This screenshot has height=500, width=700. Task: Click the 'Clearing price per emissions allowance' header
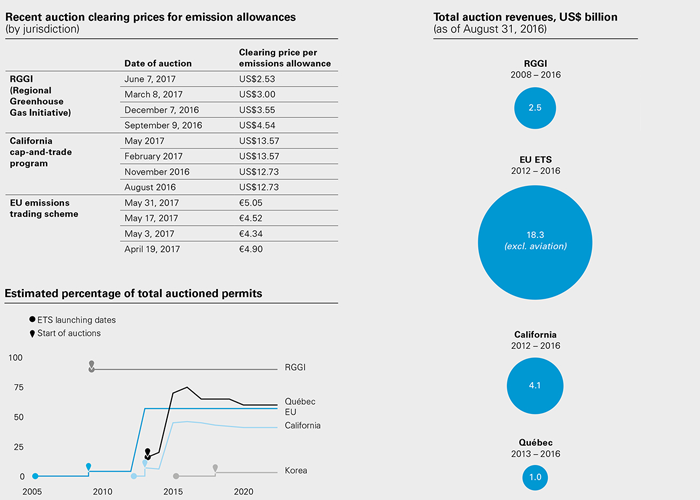284,57
